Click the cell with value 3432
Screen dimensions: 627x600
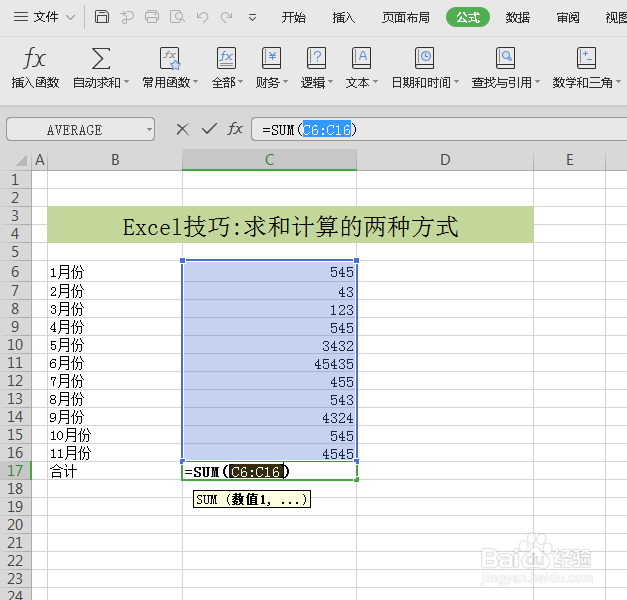pyautogui.click(x=270, y=345)
